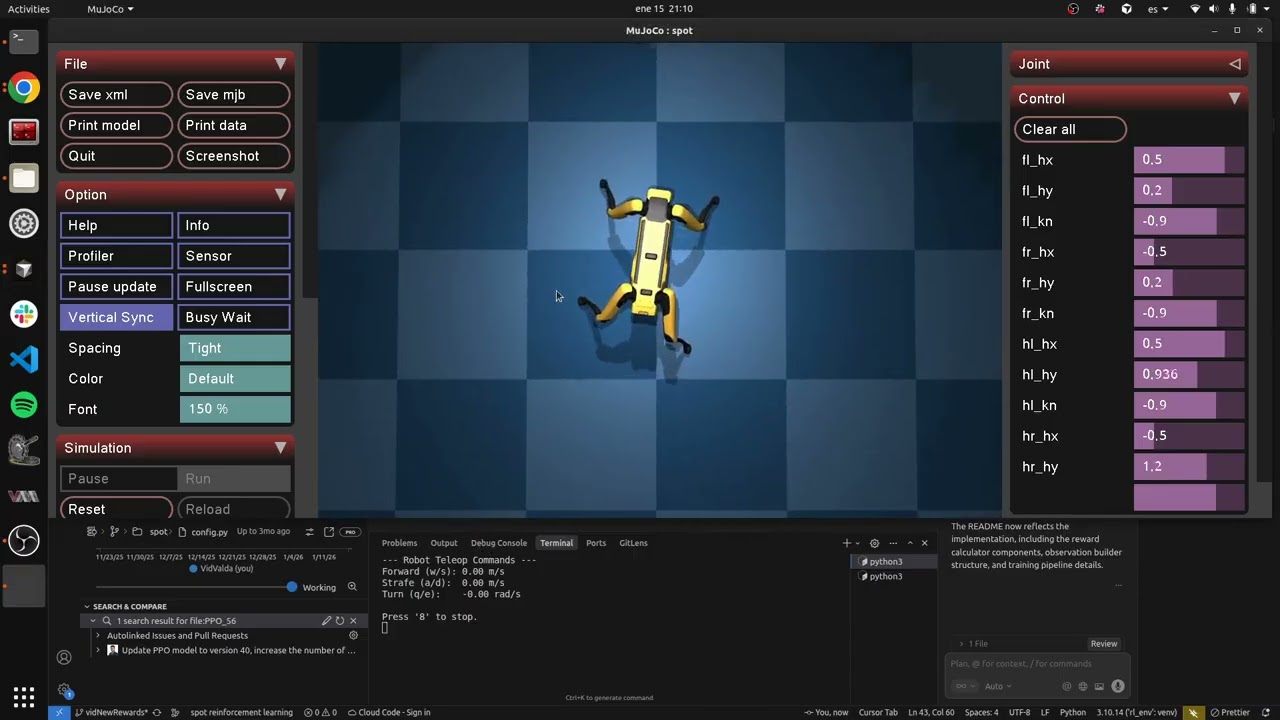Open the Font selector showing 150 %
This screenshot has height=720, width=1280.
point(235,409)
